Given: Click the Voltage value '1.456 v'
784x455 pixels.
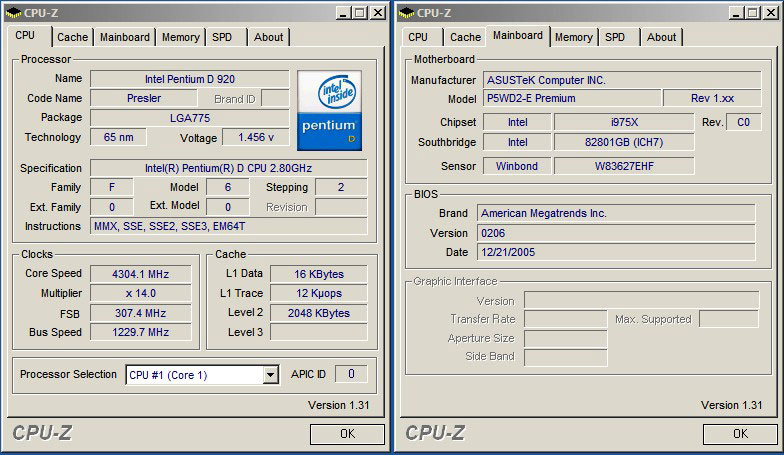Looking at the screenshot, I should click(256, 137).
